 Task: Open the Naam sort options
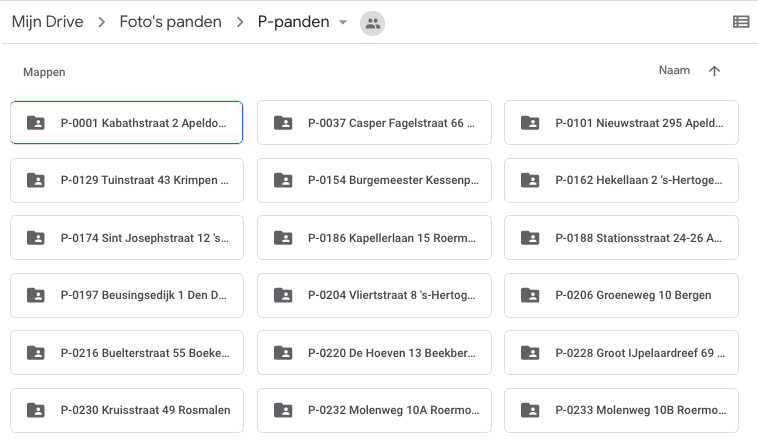click(x=674, y=71)
